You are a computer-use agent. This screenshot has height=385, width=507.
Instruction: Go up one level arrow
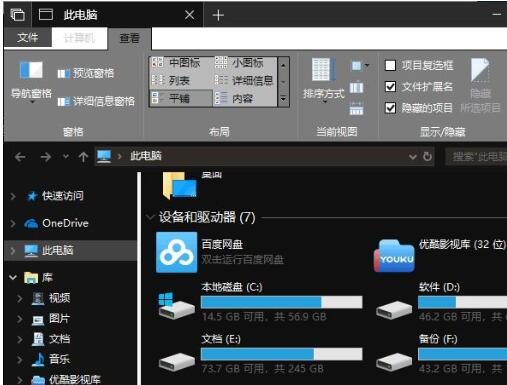click(x=83, y=157)
